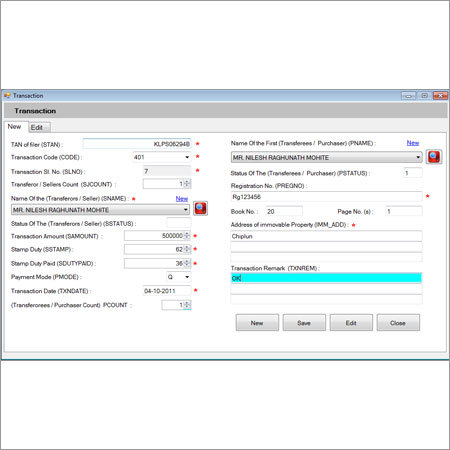Click the New link above purchaser name
The image size is (450, 450).
(x=413, y=143)
